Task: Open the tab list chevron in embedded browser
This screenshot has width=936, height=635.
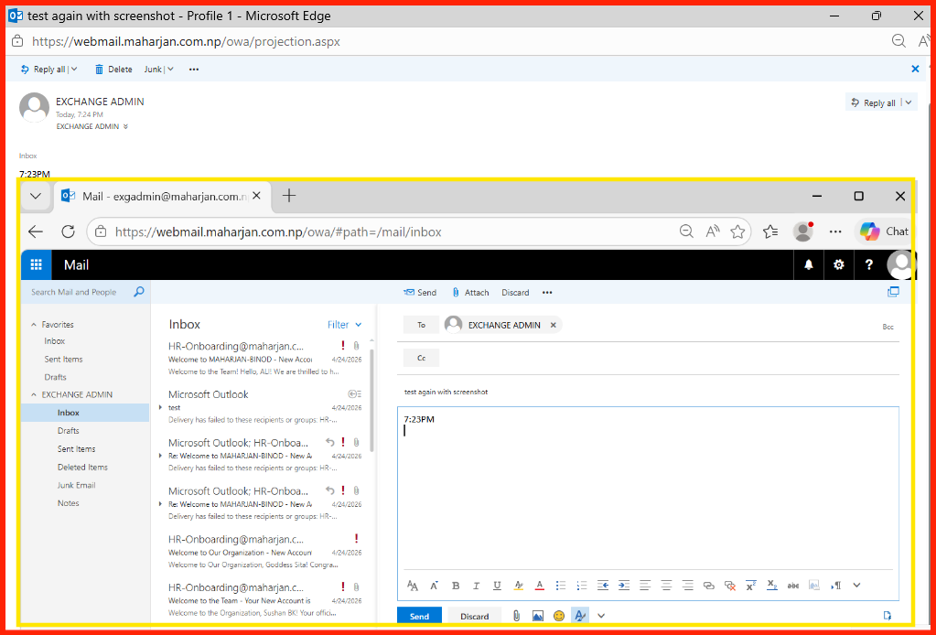Action: click(x=36, y=196)
